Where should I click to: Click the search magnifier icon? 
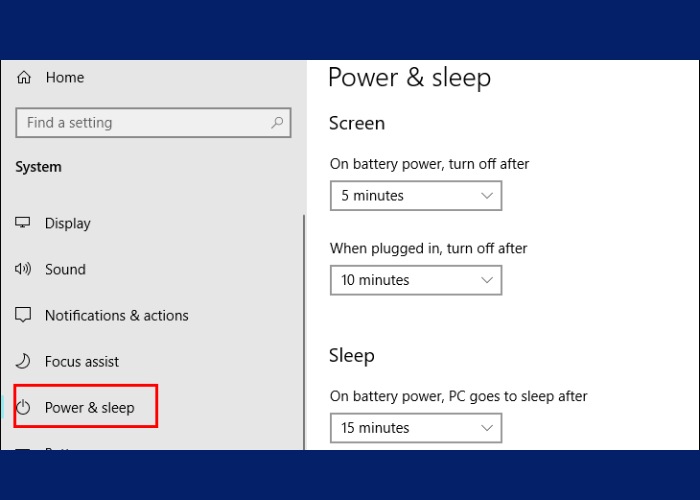click(277, 123)
